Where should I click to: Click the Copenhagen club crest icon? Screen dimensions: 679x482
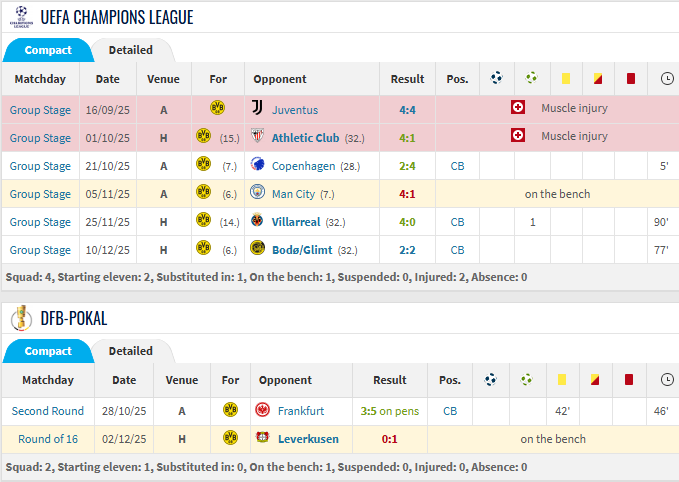click(x=257, y=164)
